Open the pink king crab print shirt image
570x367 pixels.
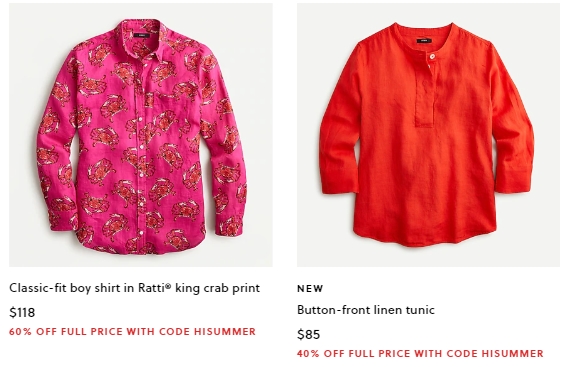141,135
